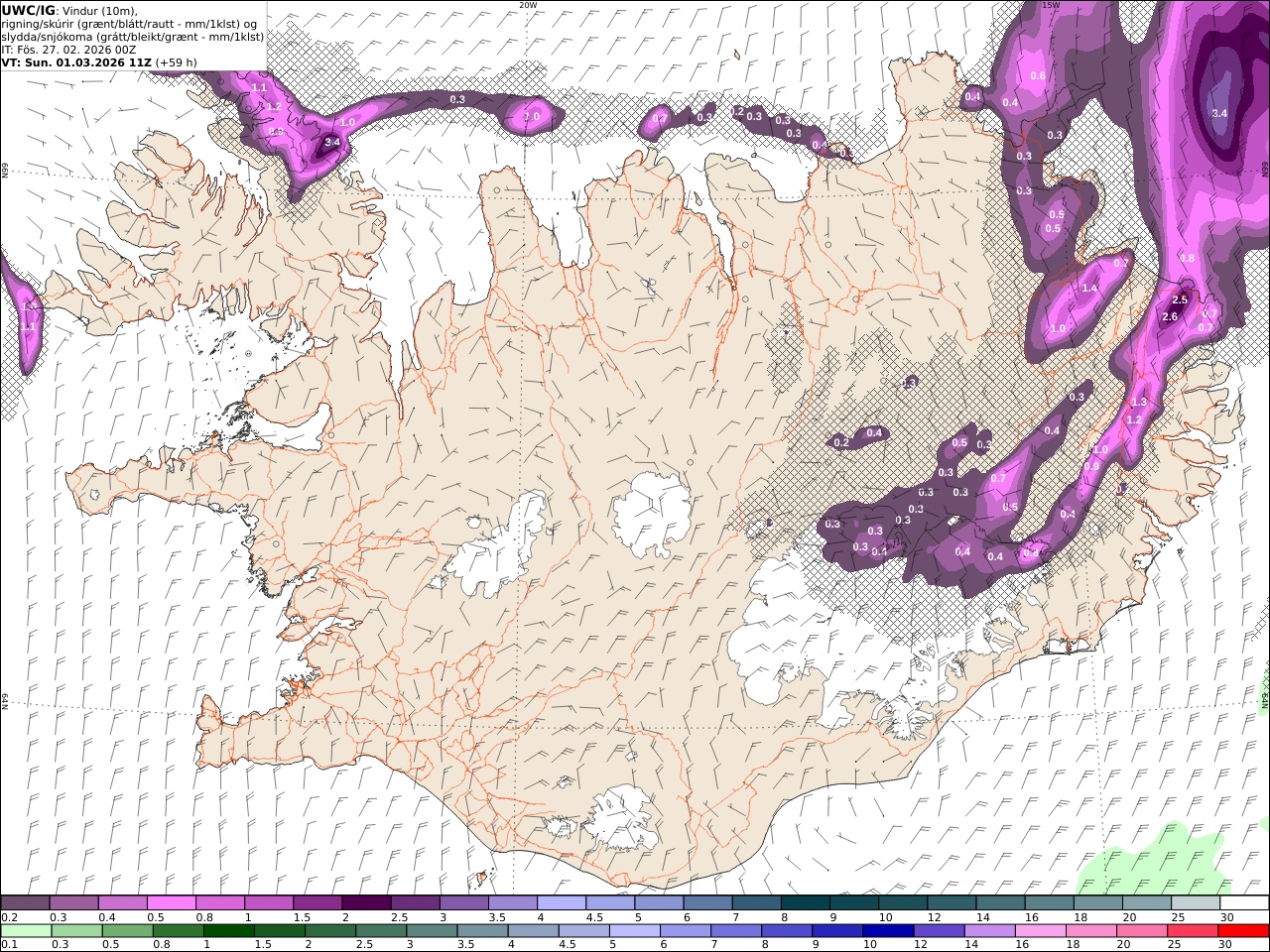Click the 0.1 label in the rain legend
1270x952 pixels.
pos(8,944)
